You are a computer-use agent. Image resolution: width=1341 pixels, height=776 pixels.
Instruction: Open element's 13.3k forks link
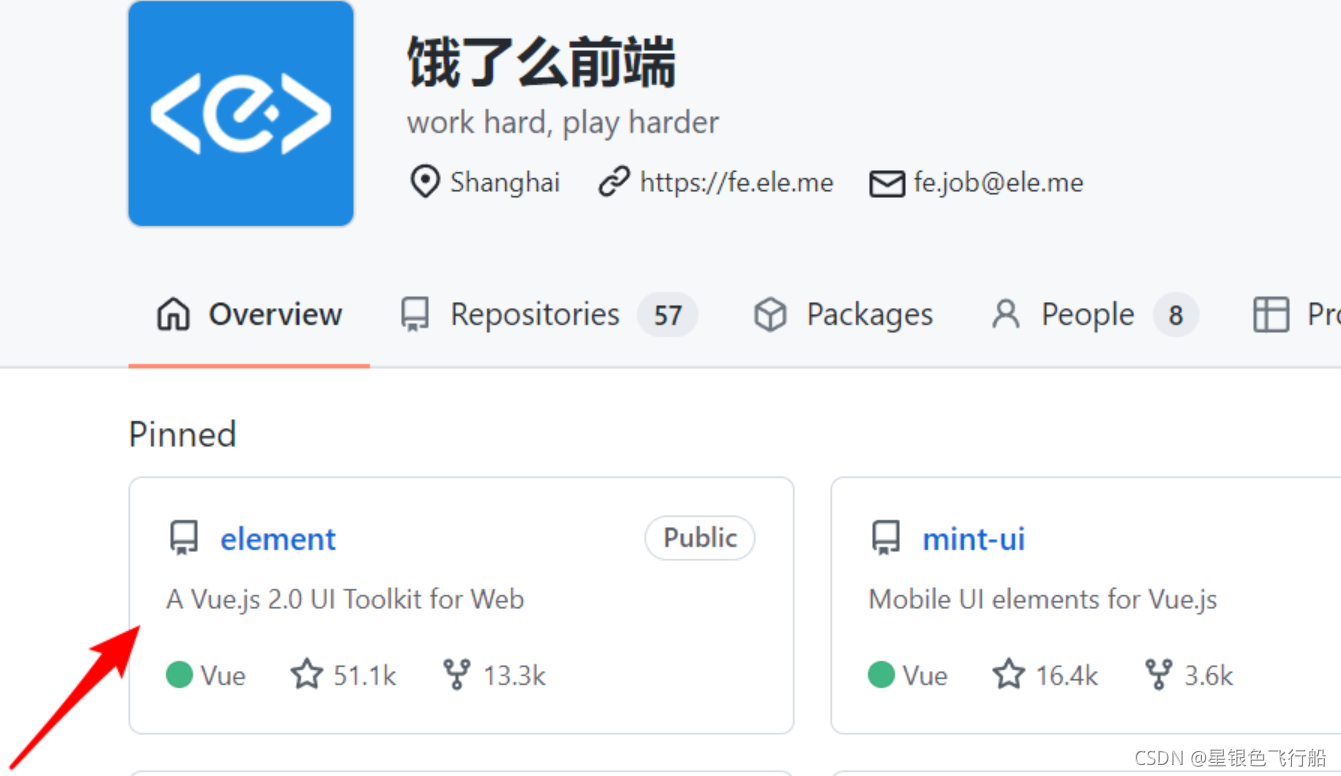coord(494,675)
